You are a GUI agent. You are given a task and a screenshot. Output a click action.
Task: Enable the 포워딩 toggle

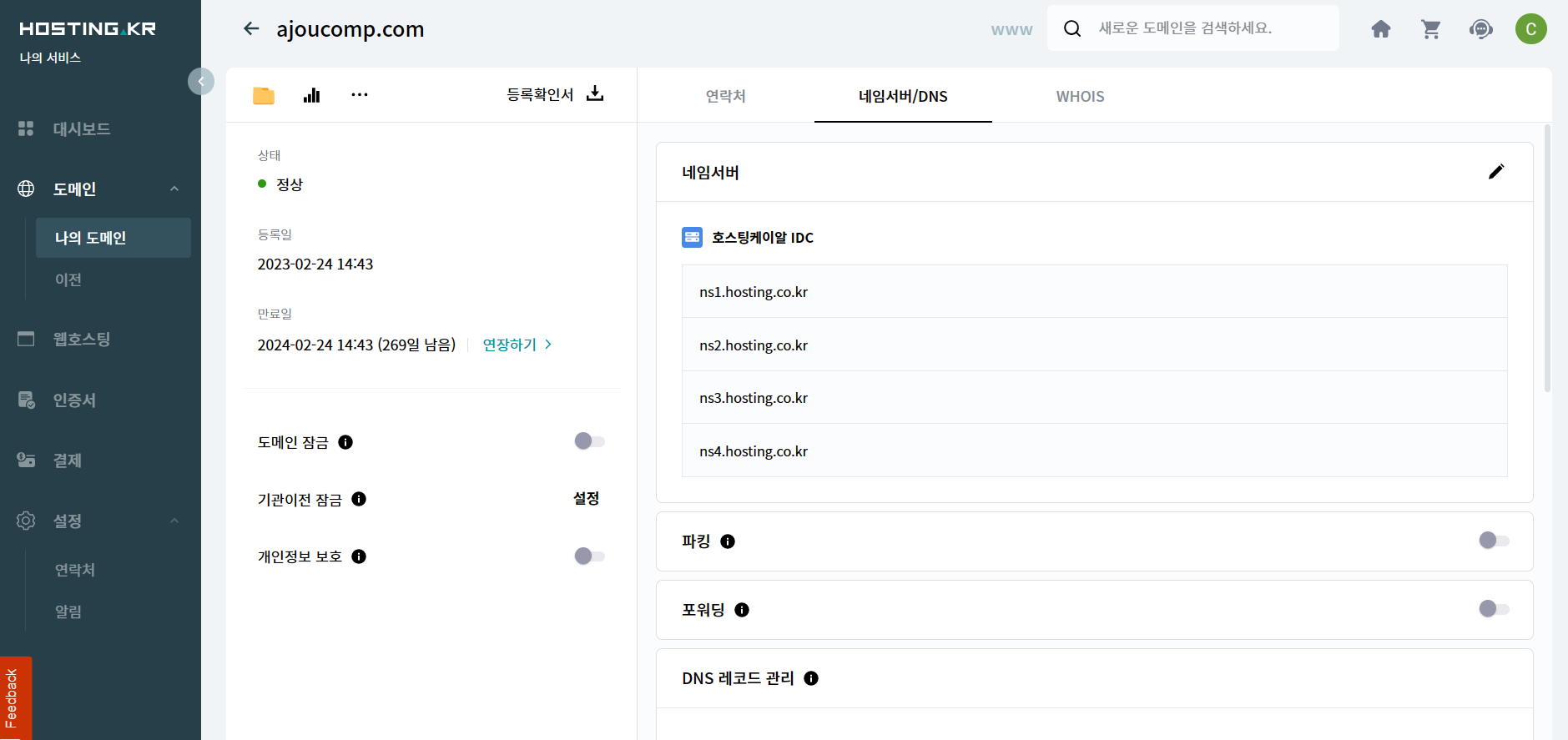1494,609
